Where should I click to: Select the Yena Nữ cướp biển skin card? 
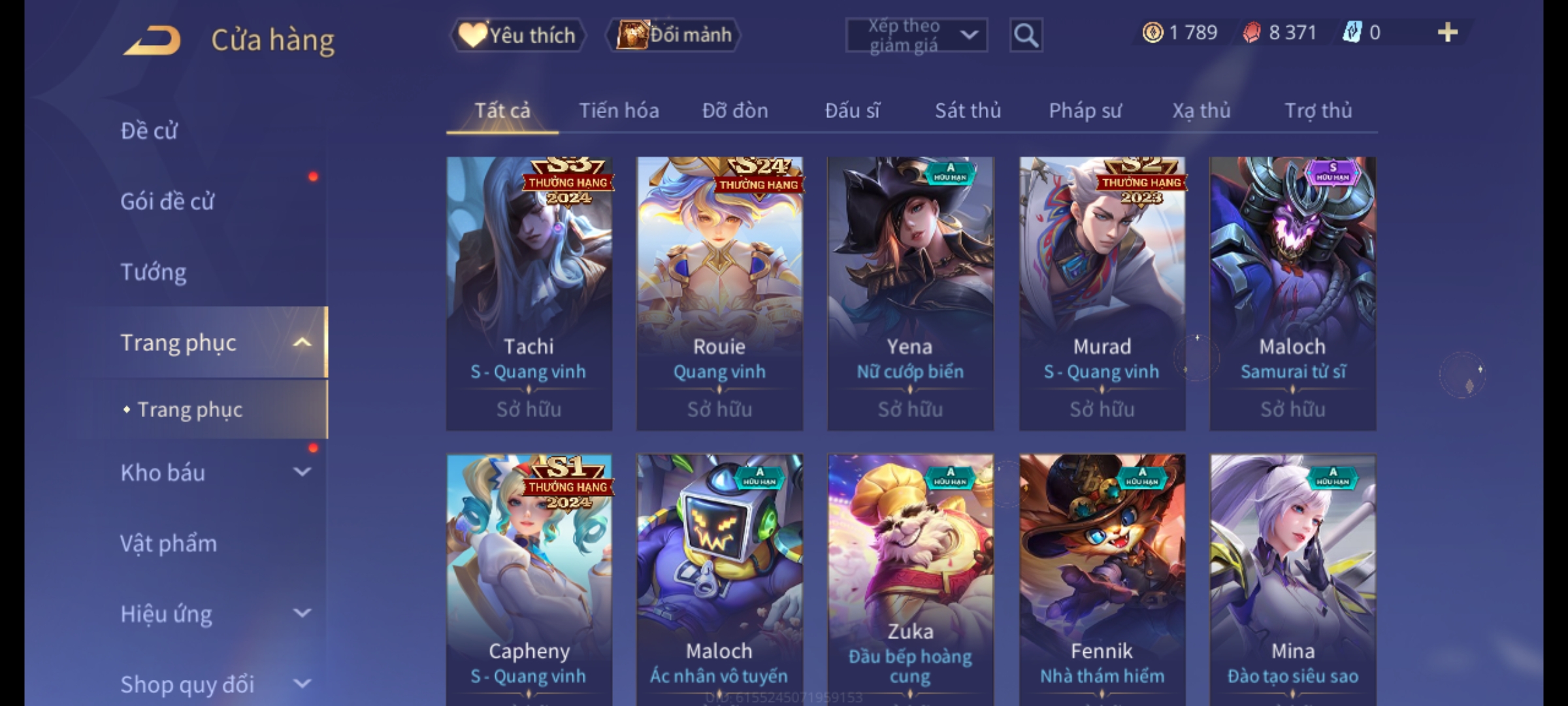(910, 294)
